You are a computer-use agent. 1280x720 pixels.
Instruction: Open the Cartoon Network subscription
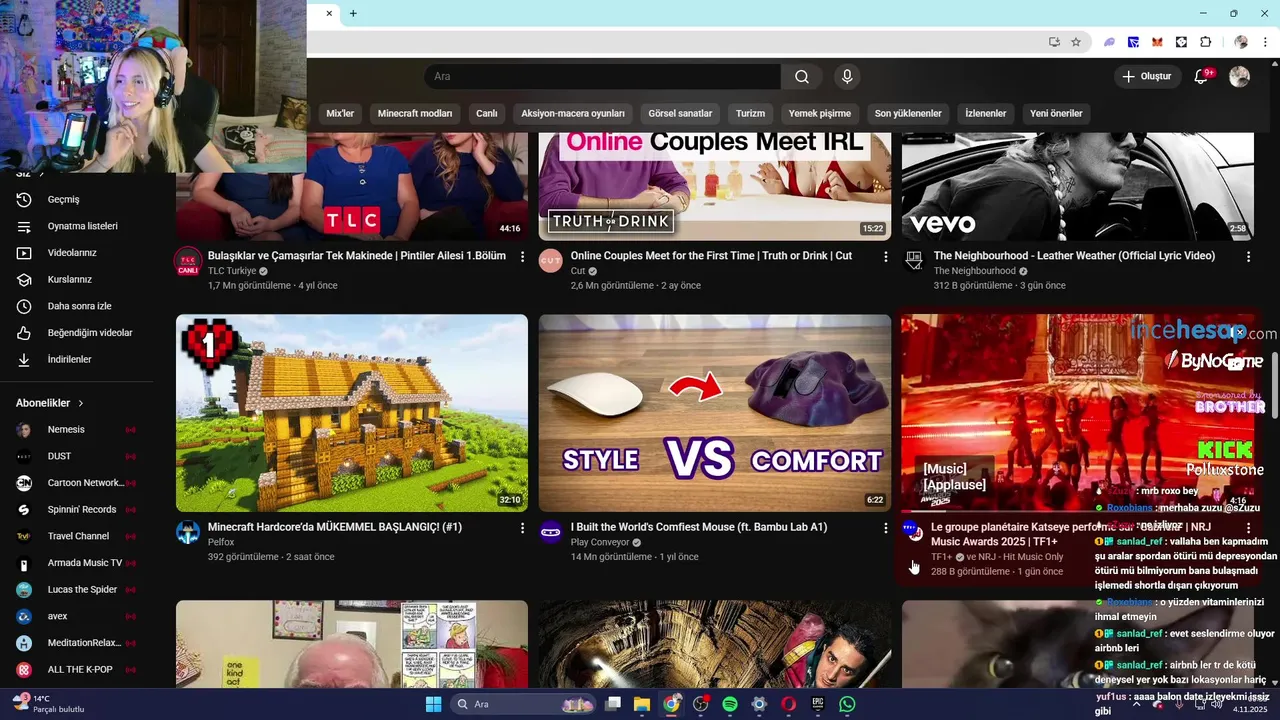coord(76,483)
